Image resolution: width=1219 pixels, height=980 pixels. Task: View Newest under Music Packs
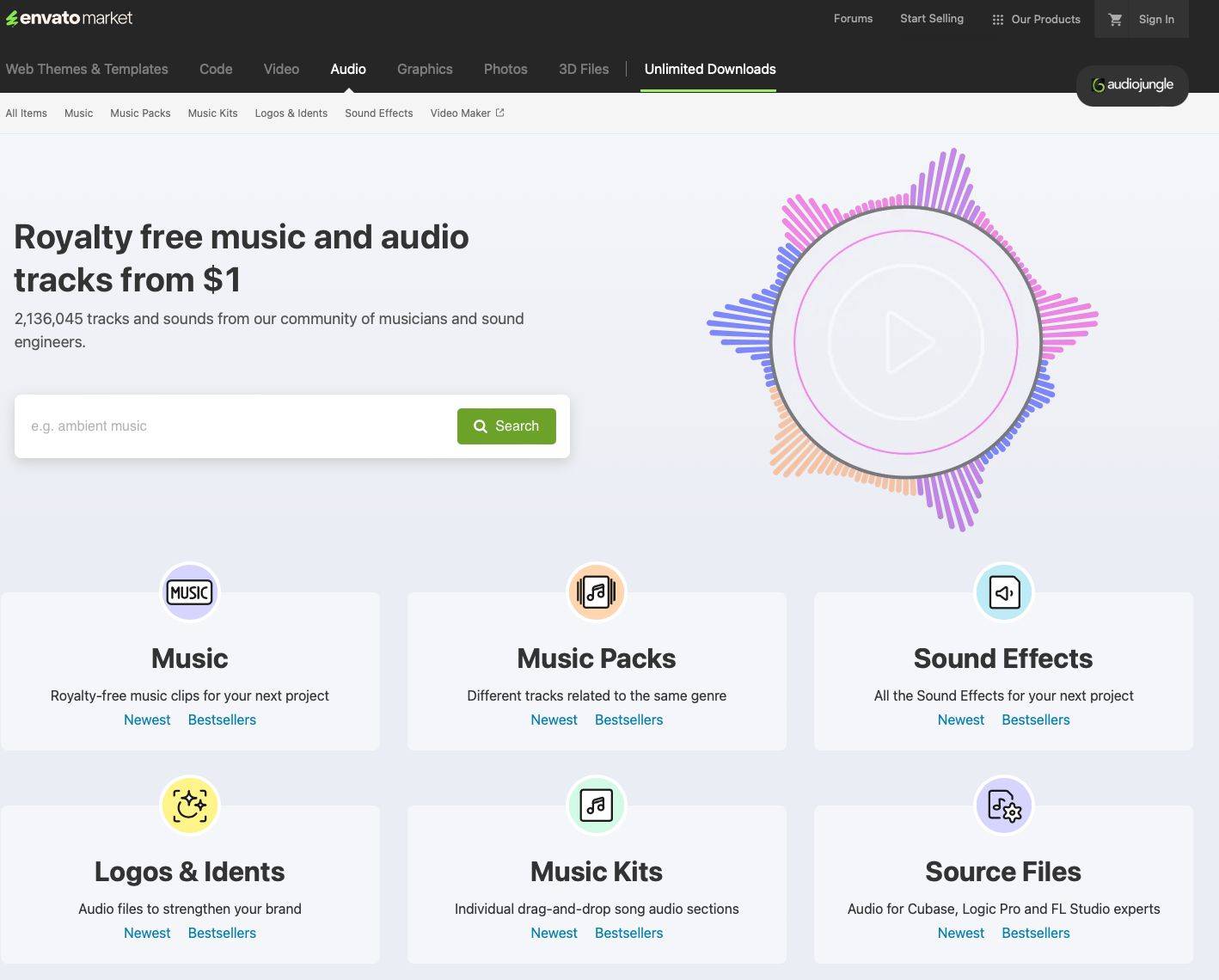(554, 720)
